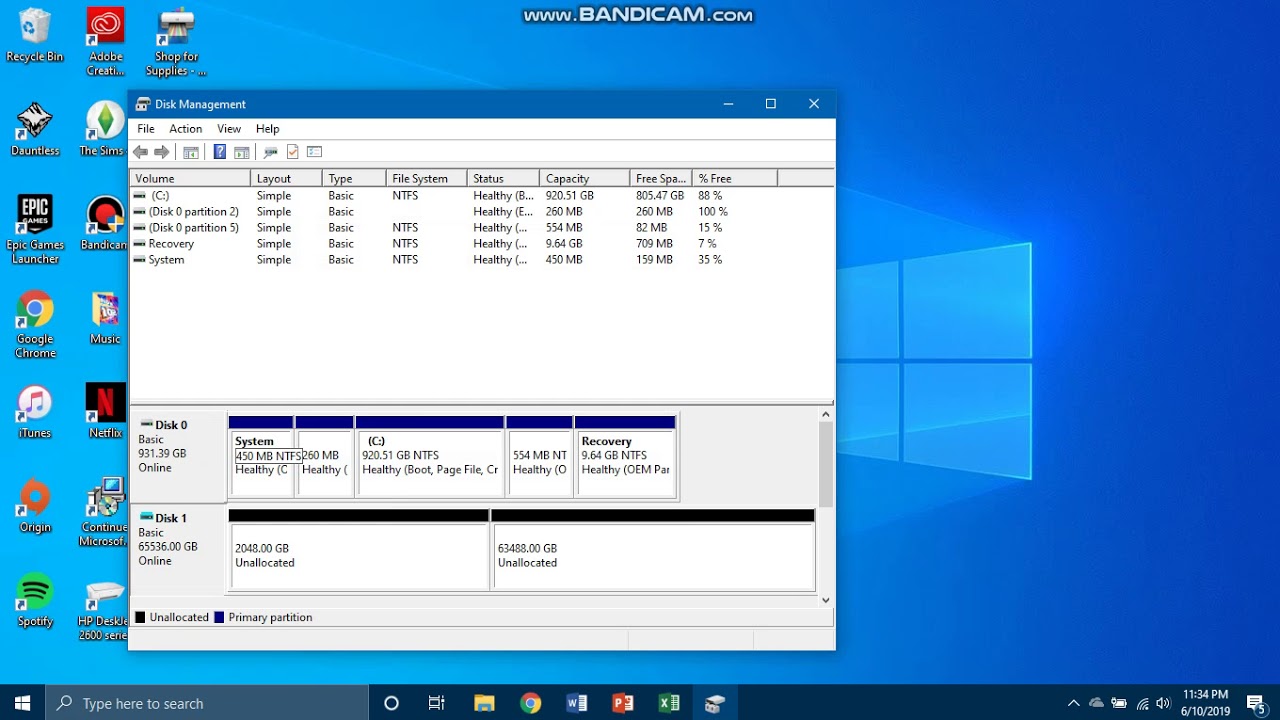Click the Type here to search box
The height and width of the screenshot is (720, 1280).
pos(208,703)
